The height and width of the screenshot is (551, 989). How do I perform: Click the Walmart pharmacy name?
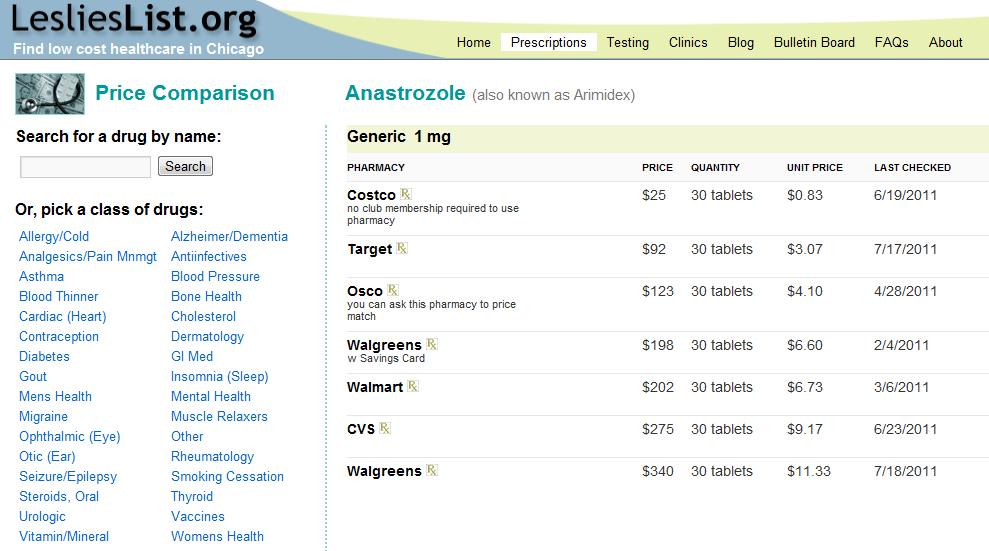click(x=375, y=387)
